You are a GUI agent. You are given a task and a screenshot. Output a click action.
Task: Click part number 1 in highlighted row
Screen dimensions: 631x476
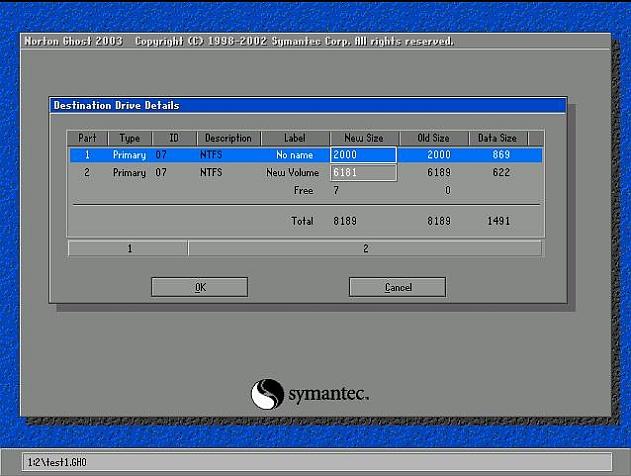coord(87,155)
